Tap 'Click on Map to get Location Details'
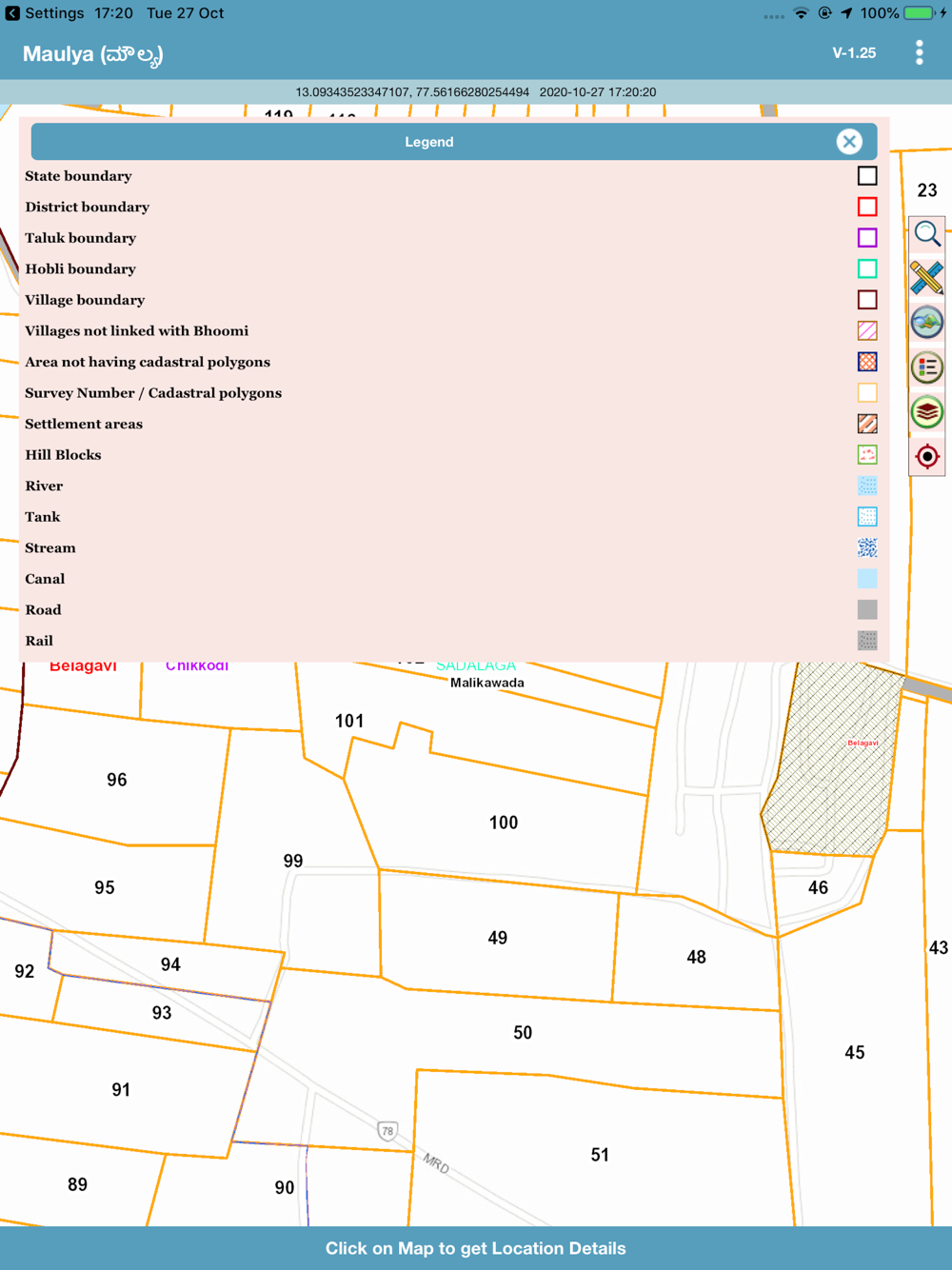 tap(476, 1248)
